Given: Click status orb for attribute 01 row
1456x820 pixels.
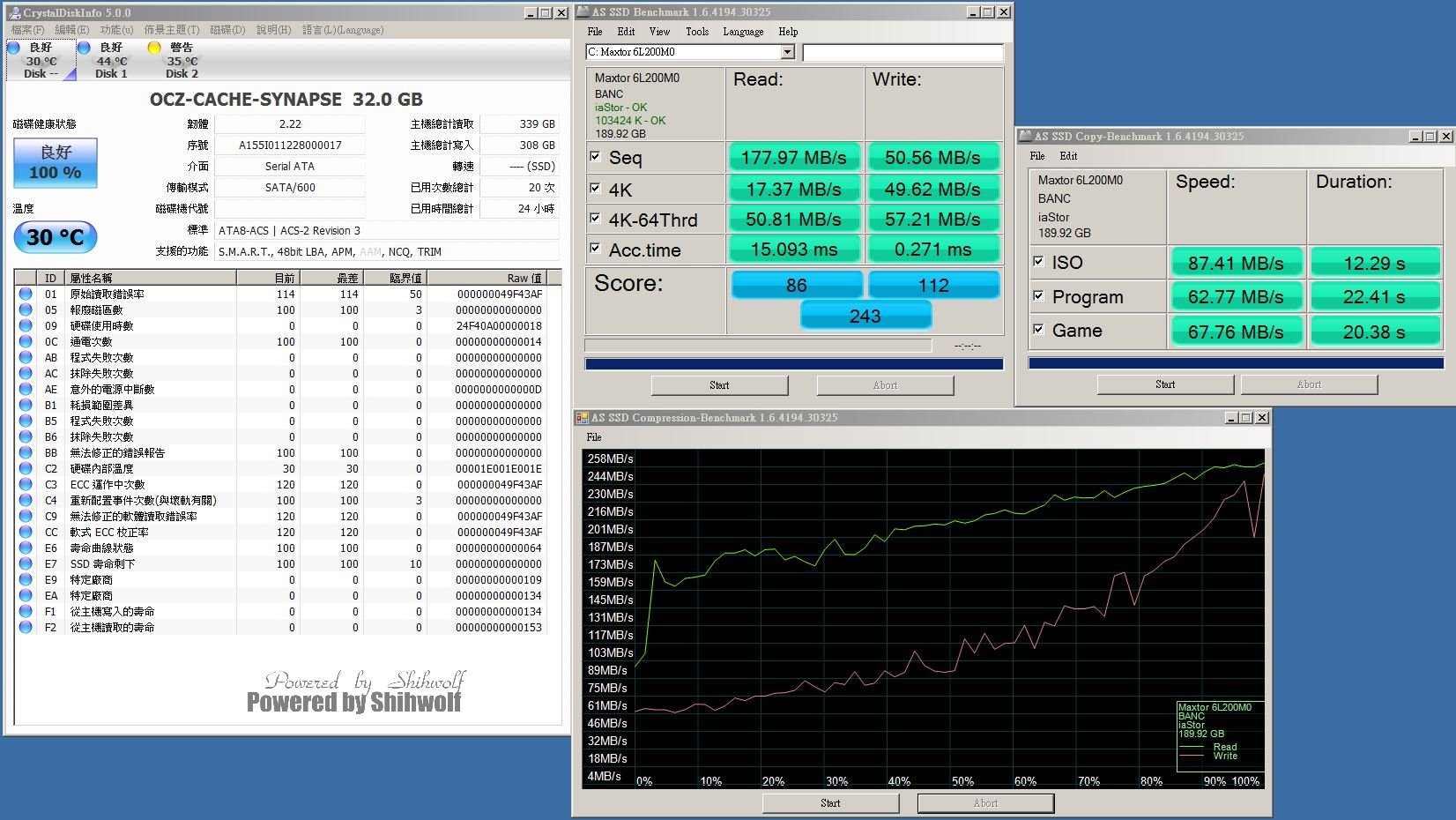Looking at the screenshot, I should (26, 294).
